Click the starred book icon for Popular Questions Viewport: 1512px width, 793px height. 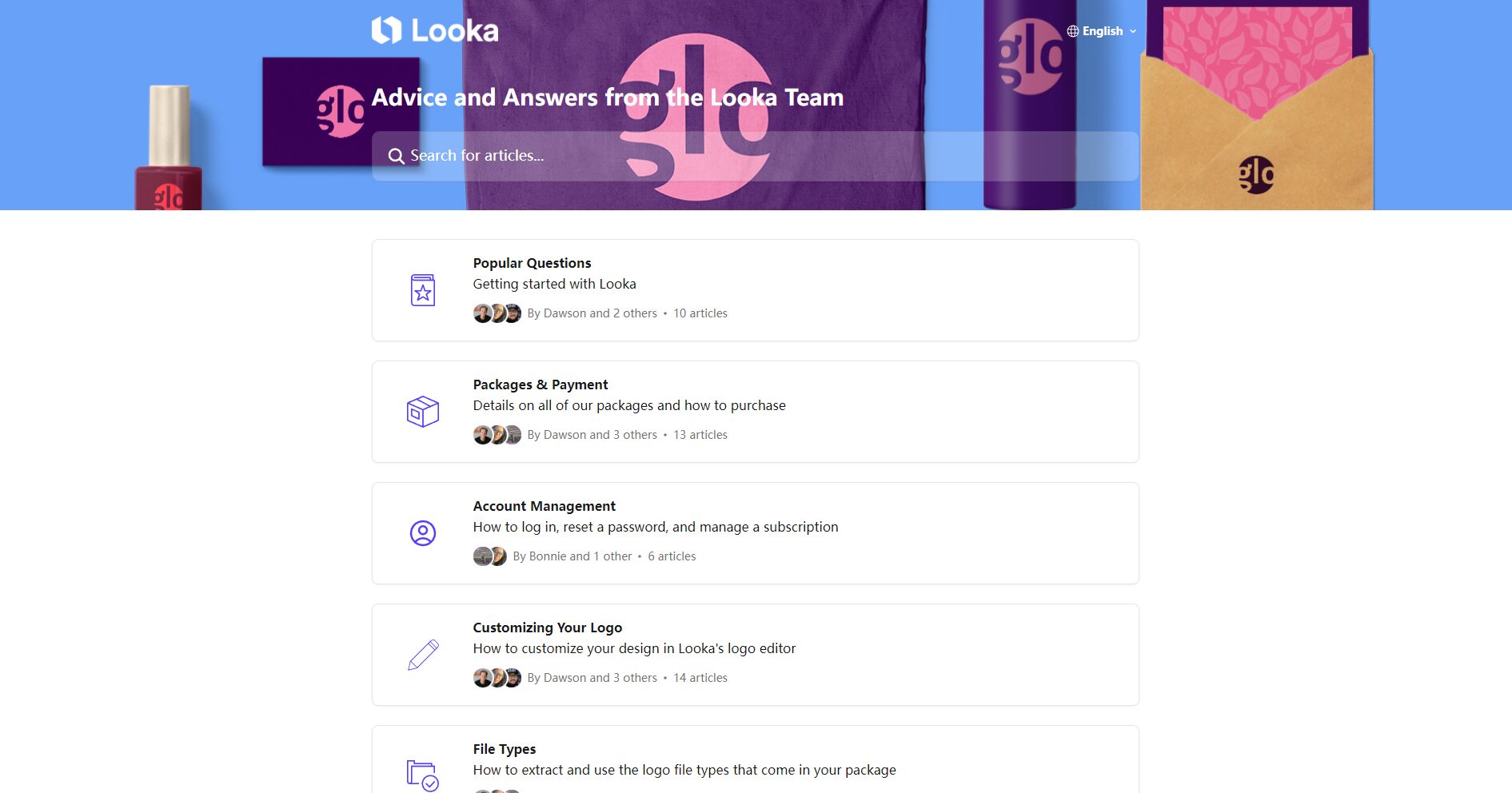(x=423, y=290)
